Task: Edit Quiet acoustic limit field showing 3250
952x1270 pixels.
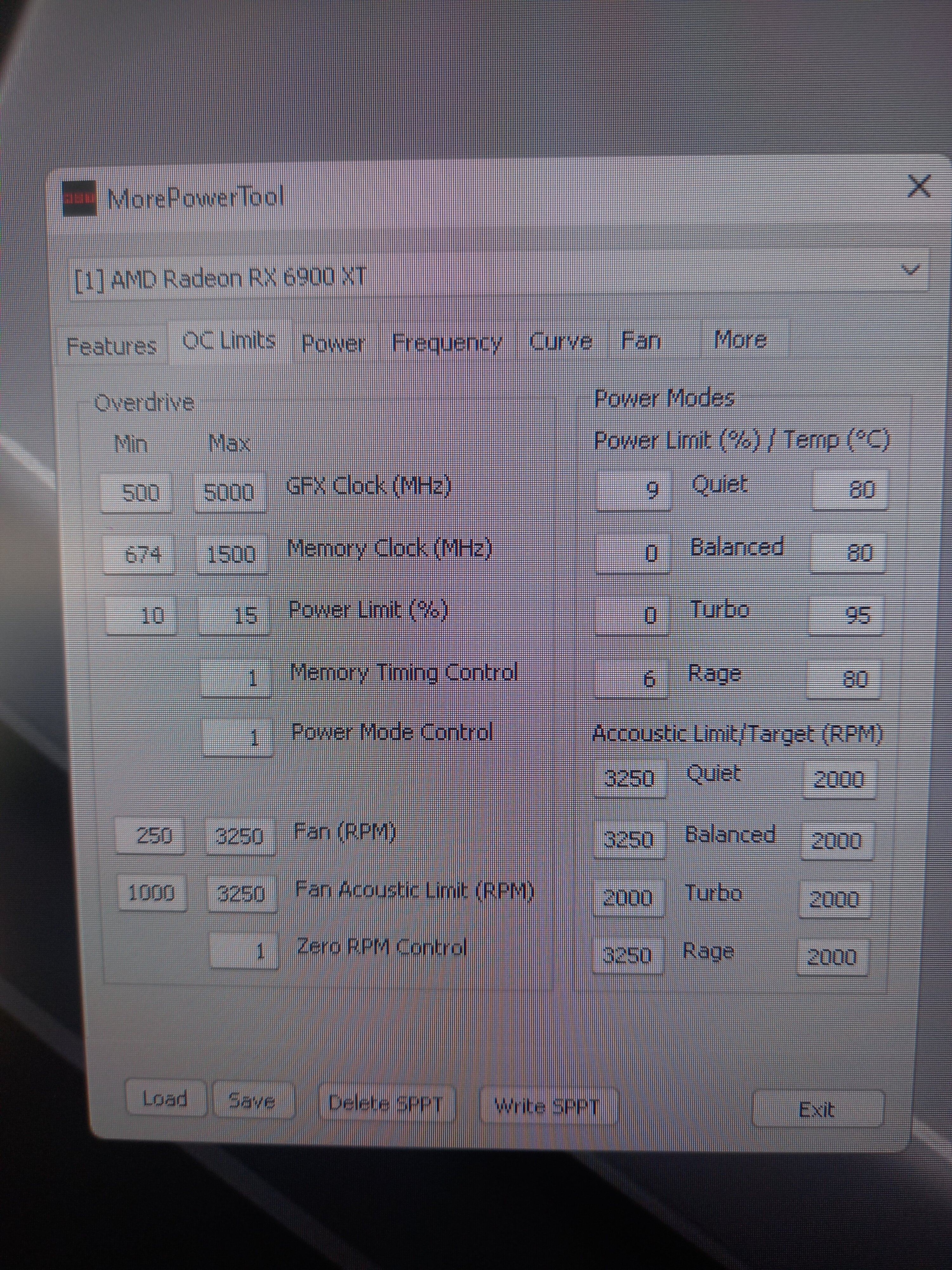Action: point(630,779)
